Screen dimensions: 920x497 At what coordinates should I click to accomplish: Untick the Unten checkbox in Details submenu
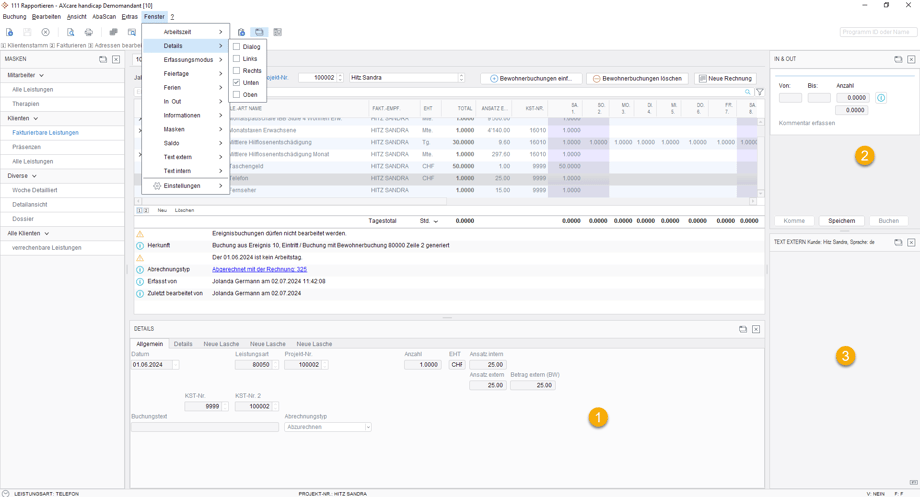tap(236, 83)
